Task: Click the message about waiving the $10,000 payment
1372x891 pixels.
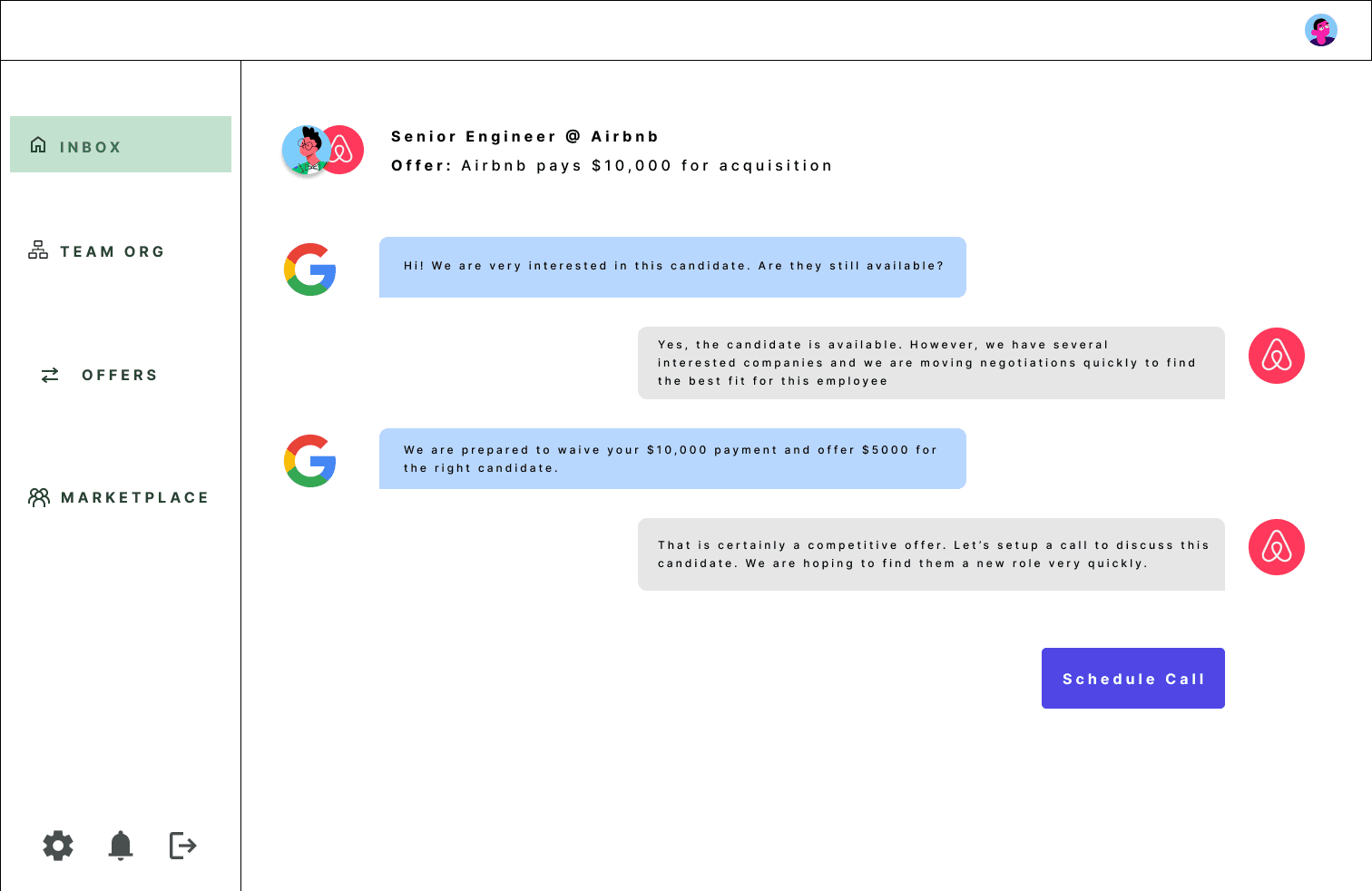Action: tap(672, 459)
